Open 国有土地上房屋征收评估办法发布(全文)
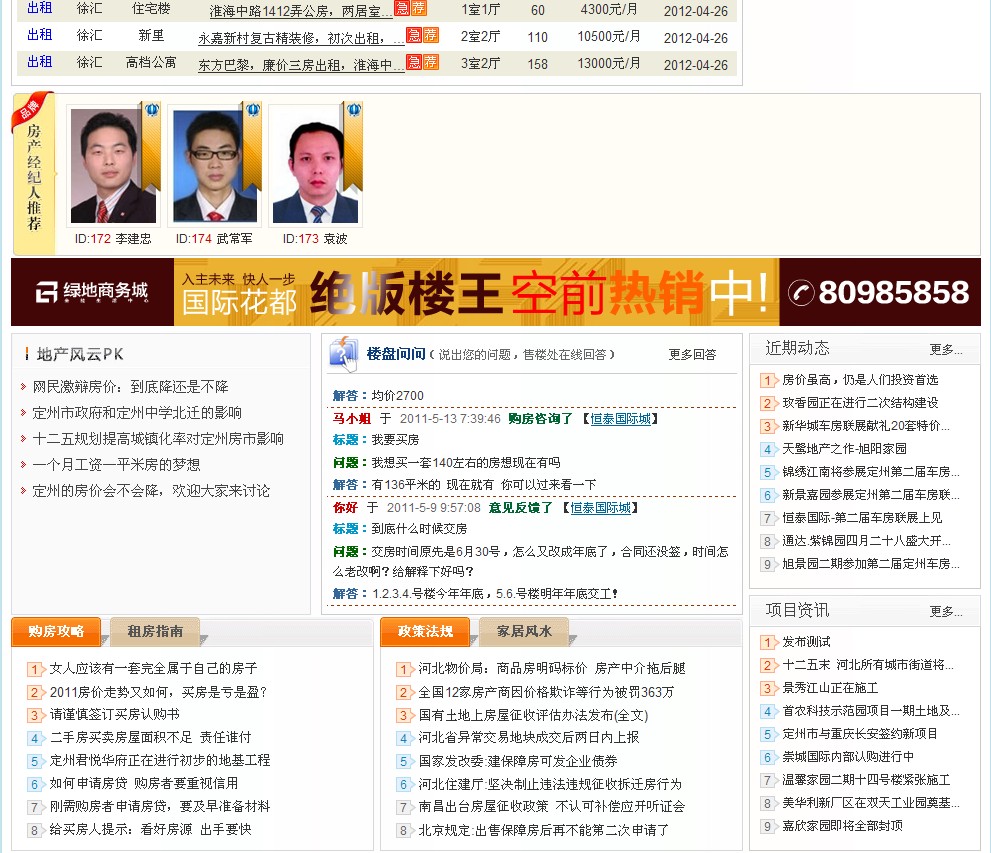This screenshot has width=991, height=853. point(533,715)
